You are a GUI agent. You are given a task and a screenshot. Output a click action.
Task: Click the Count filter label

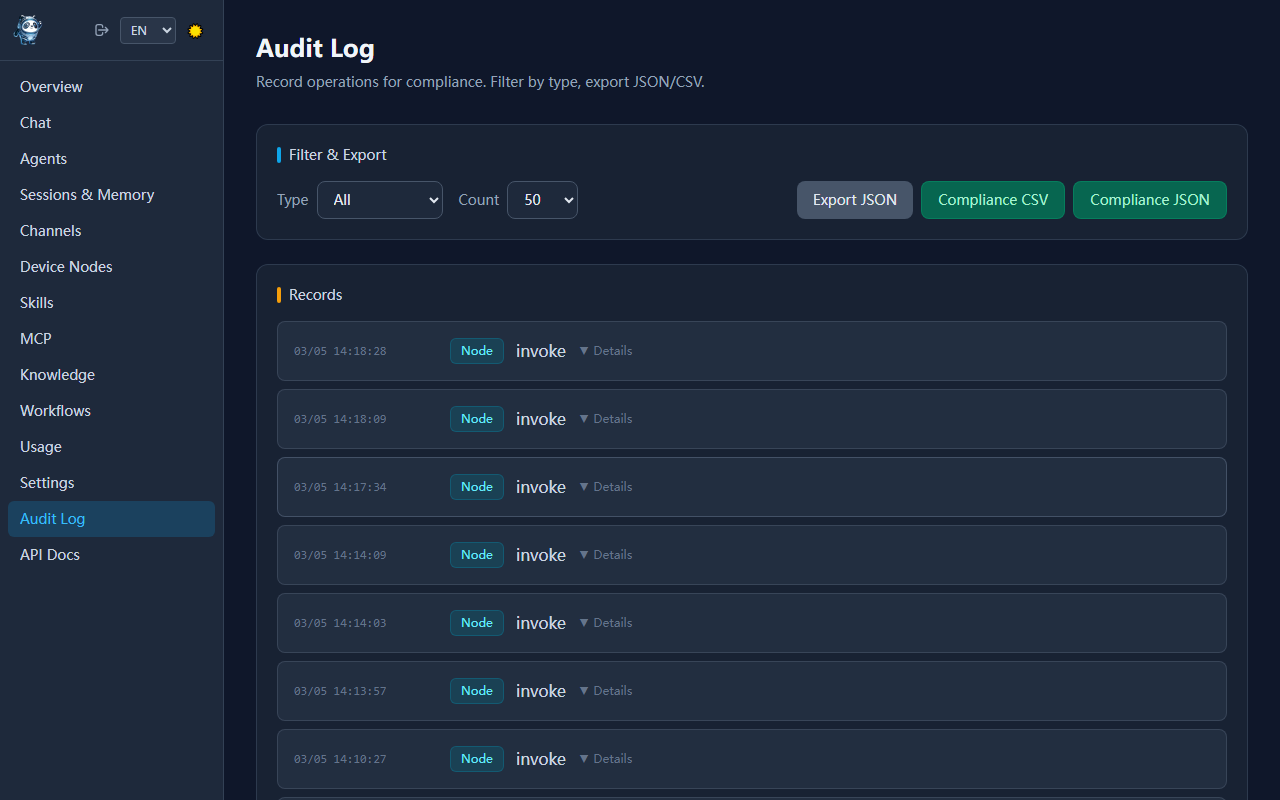coord(478,200)
